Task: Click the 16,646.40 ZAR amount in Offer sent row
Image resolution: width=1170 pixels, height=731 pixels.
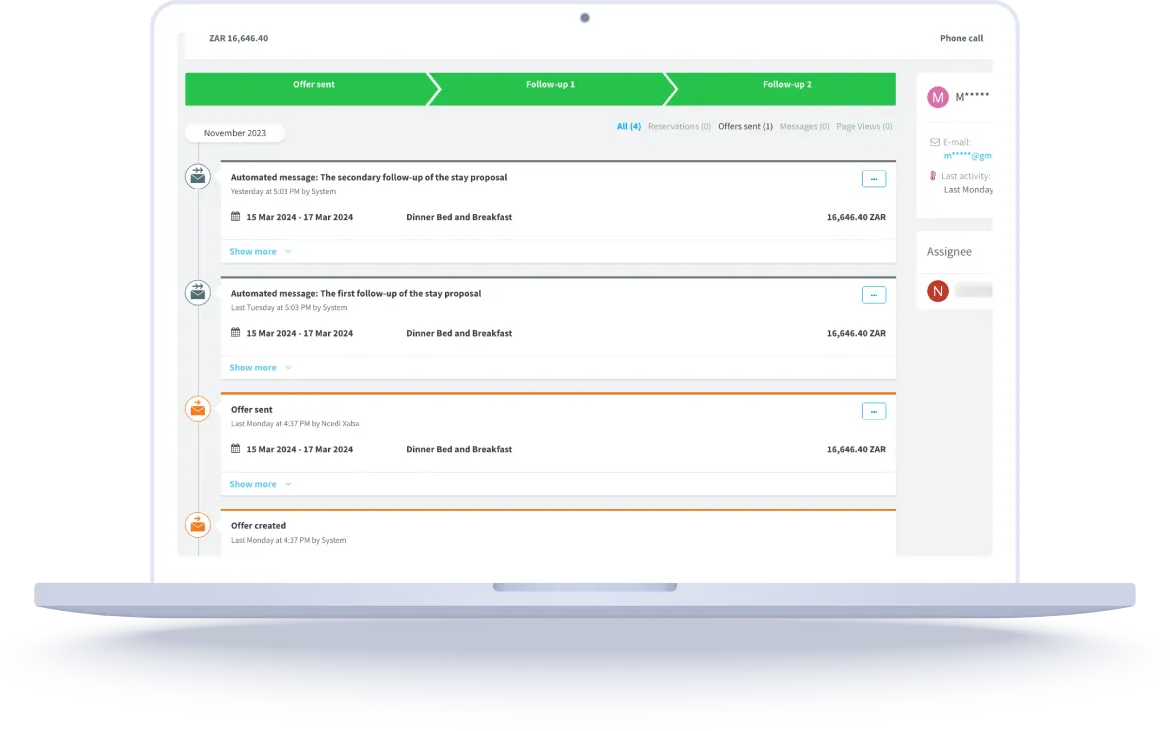Action: click(856, 449)
